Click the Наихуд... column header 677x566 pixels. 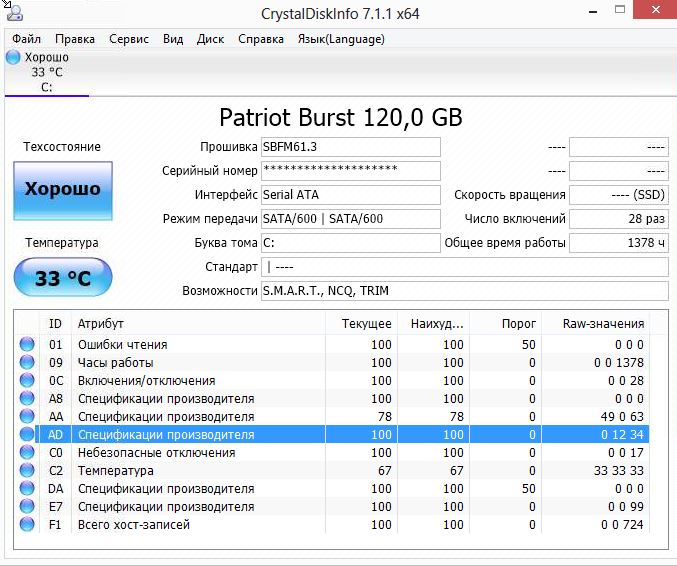pyautogui.click(x=433, y=324)
